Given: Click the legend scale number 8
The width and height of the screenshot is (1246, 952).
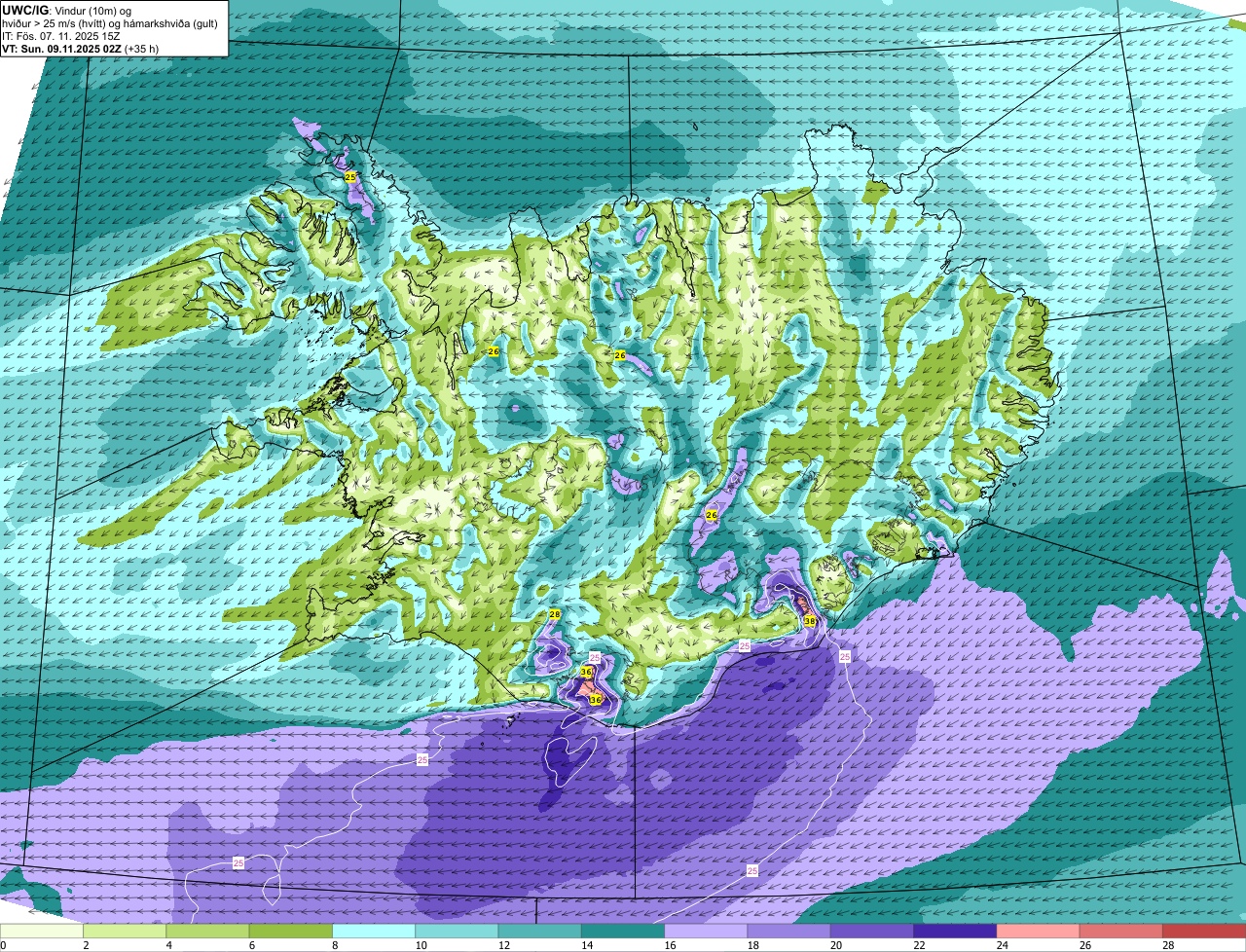Looking at the screenshot, I should tap(334, 945).
